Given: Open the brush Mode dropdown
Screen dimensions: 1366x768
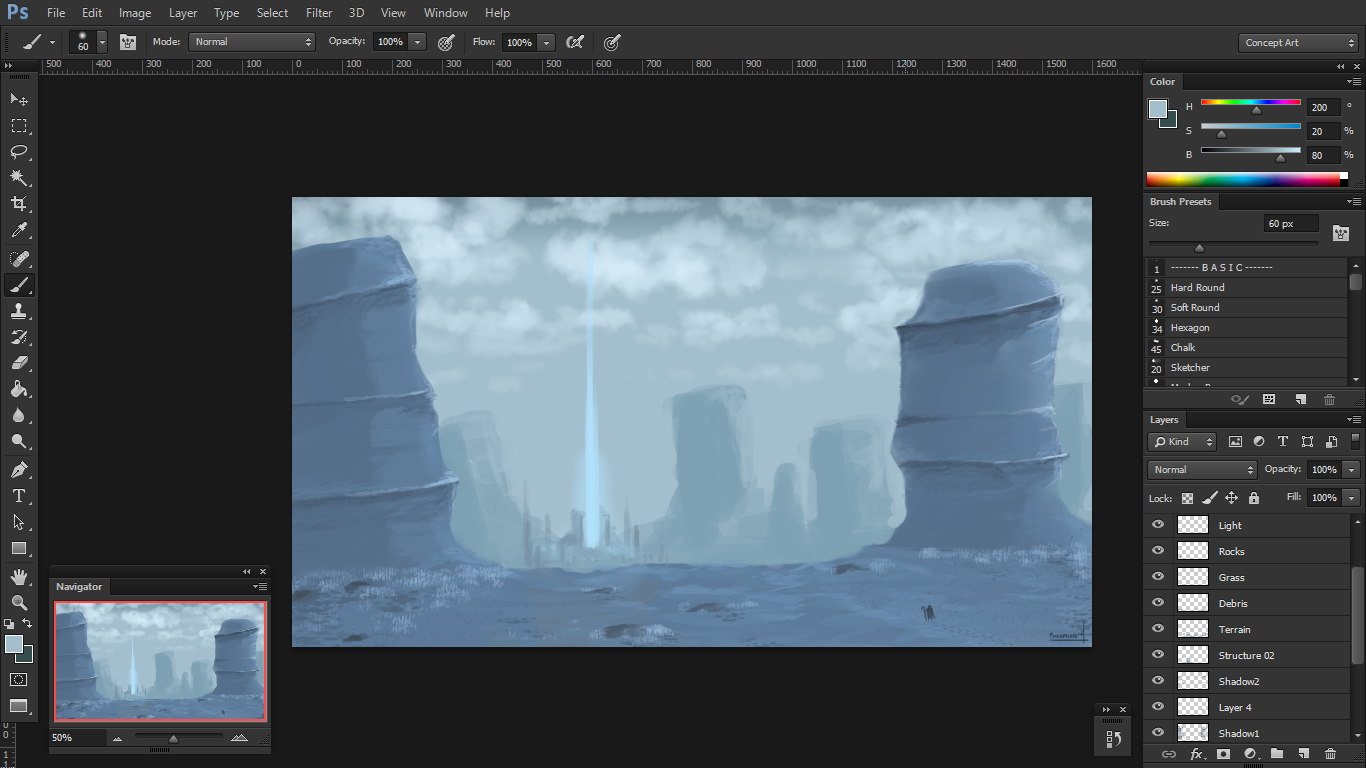Looking at the screenshot, I should pos(252,42).
